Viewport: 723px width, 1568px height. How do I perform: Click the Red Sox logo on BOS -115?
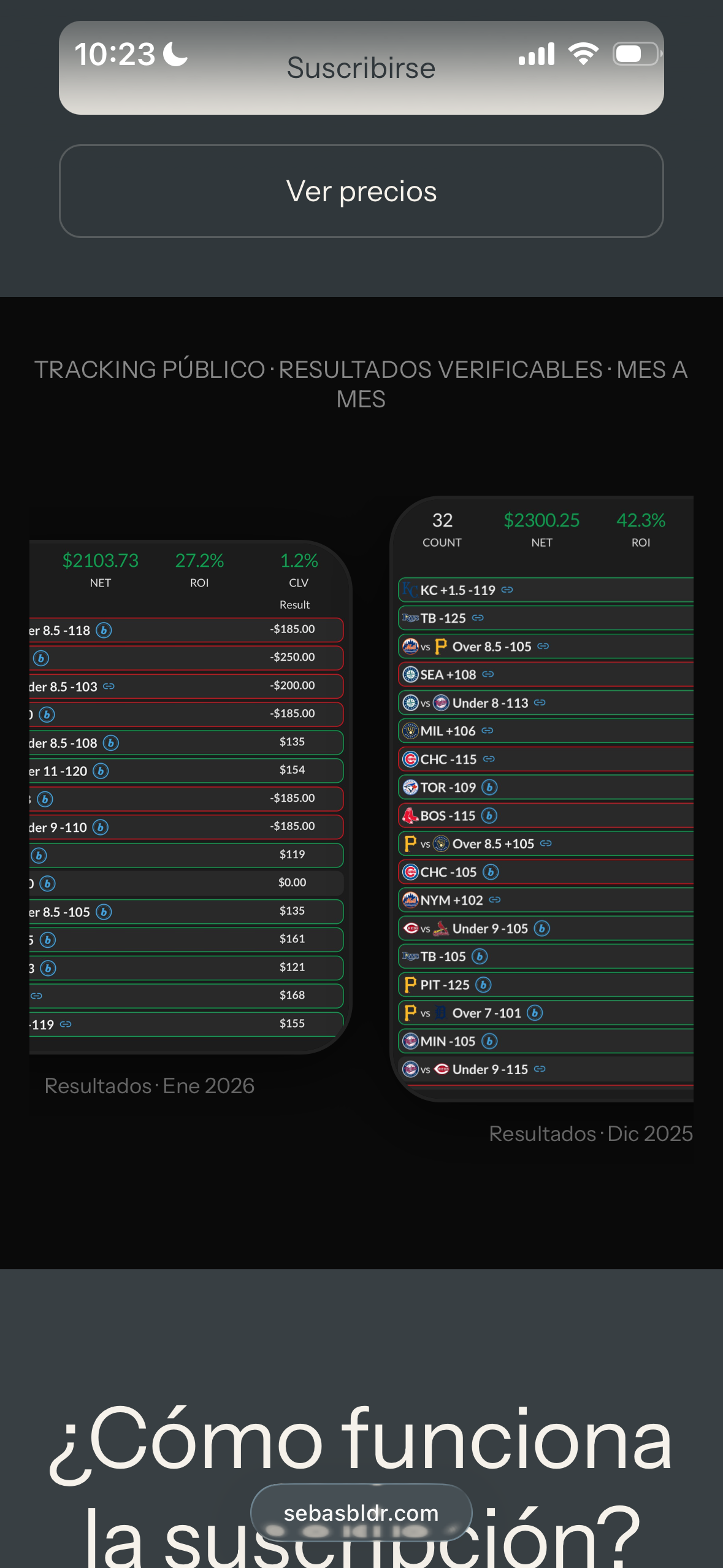pos(410,816)
